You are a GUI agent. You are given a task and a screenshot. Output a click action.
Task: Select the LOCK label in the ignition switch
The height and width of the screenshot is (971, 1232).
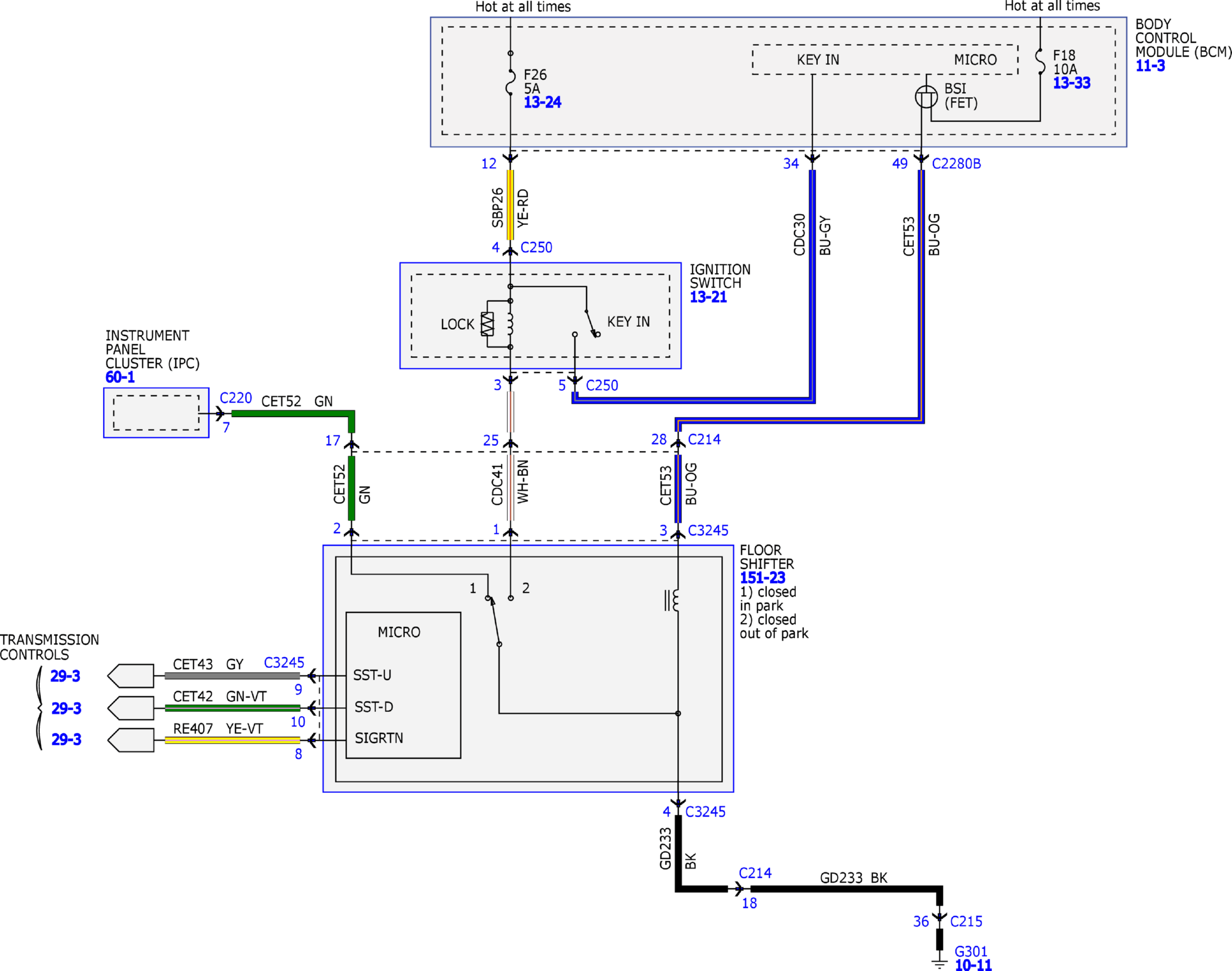pyautogui.click(x=458, y=324)
